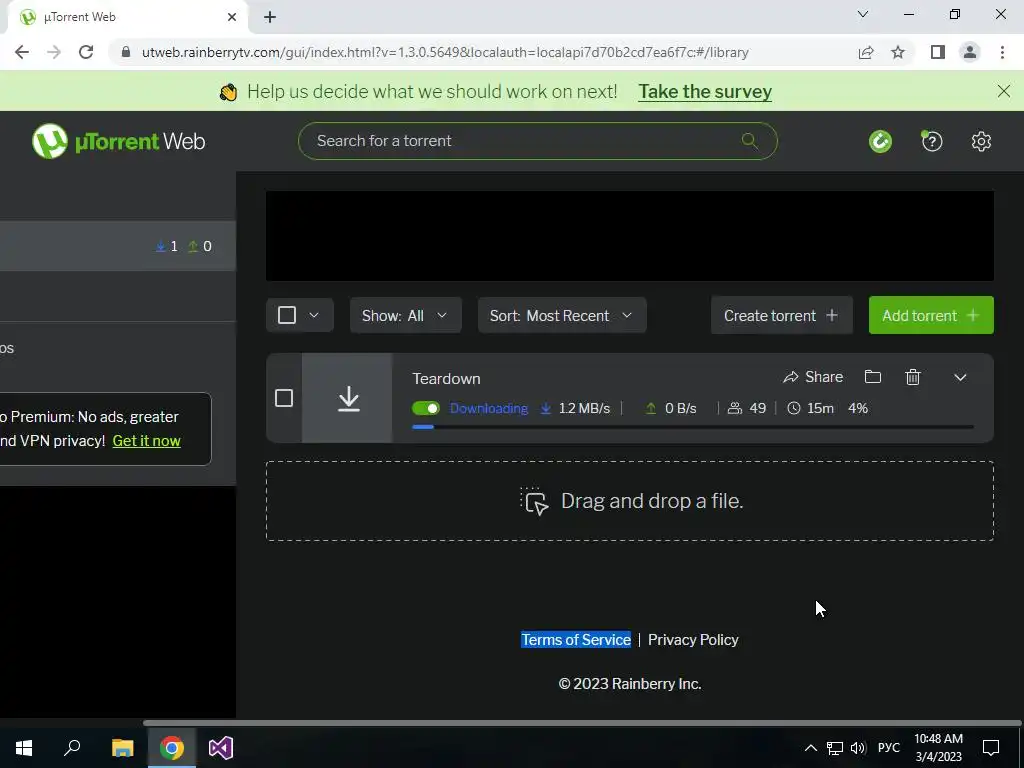This screenshot has width=1024, height=768.
Task: Delete the Teardown torrent via trash icon
Action: 913,377
